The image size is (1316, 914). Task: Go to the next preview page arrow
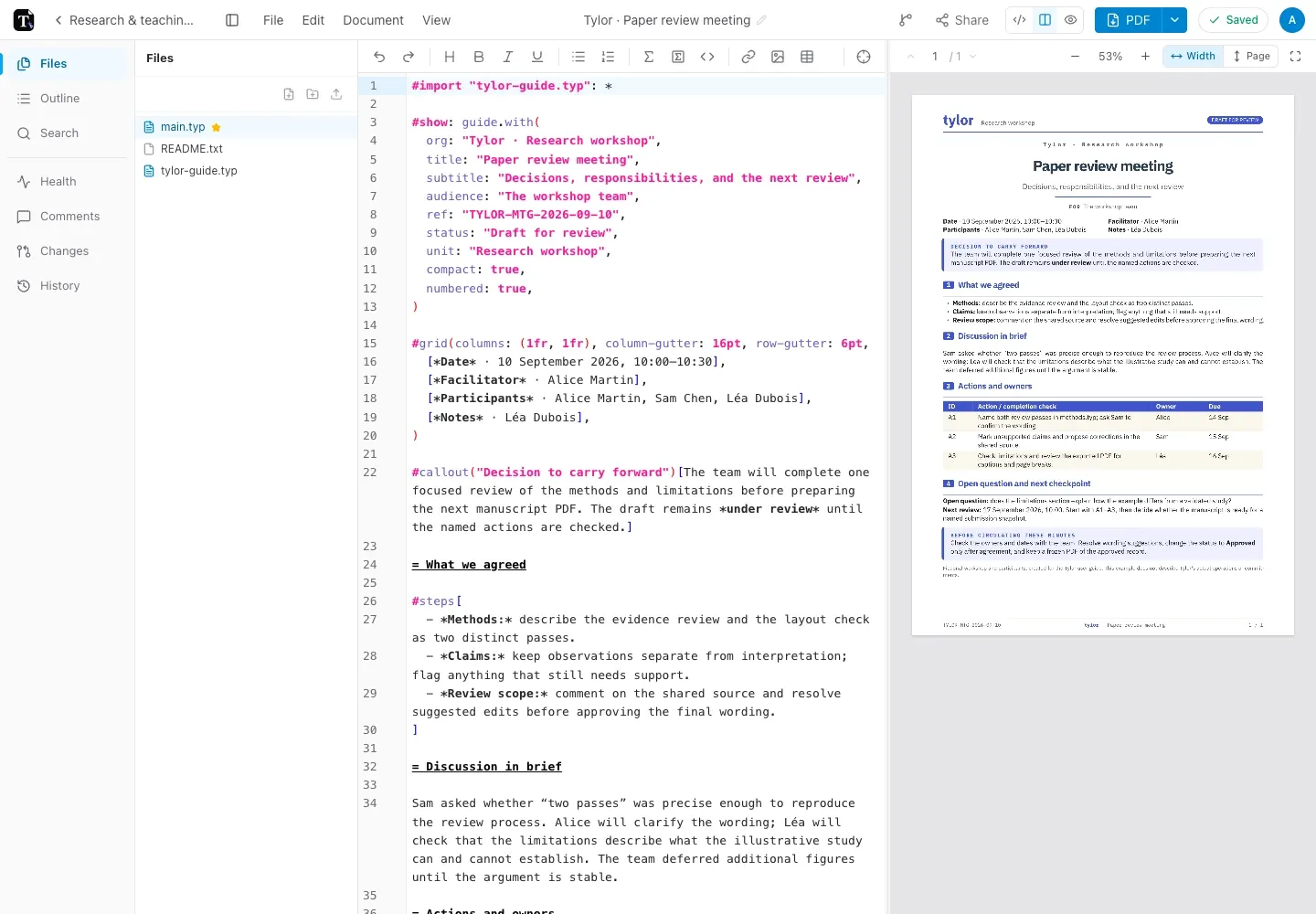(x=973, y=56)
